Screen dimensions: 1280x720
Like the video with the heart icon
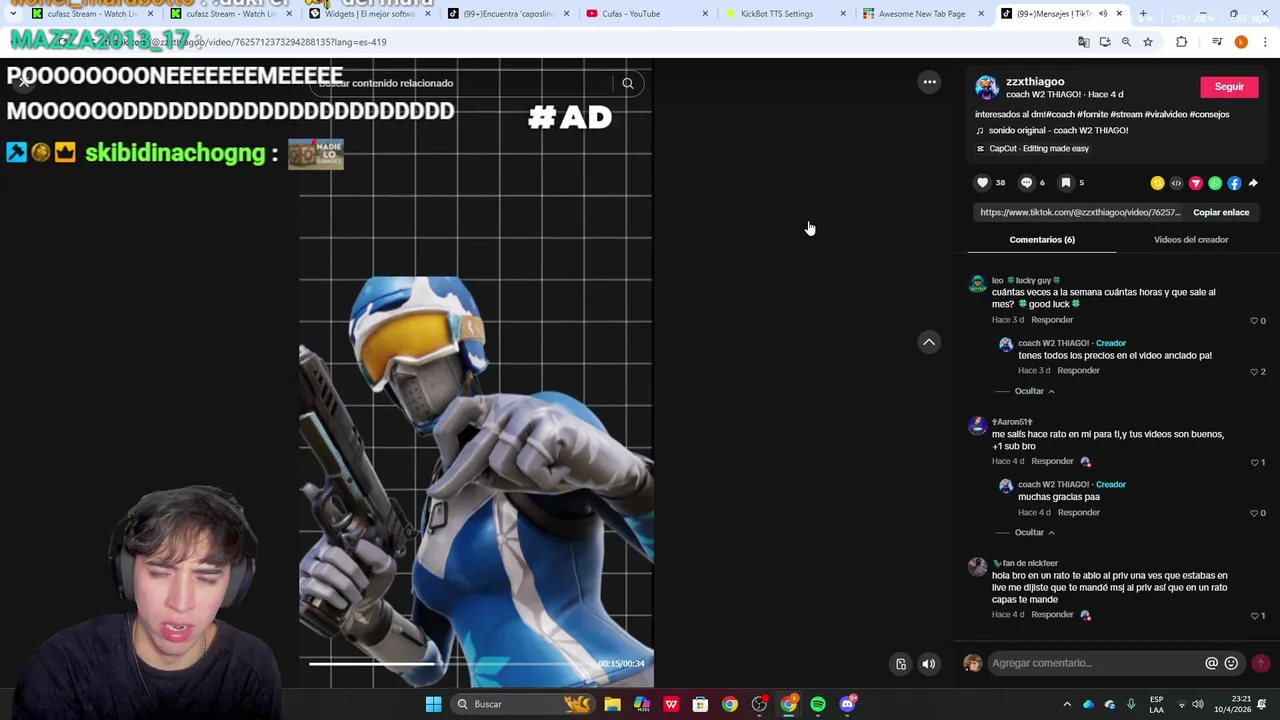[982, 183]
